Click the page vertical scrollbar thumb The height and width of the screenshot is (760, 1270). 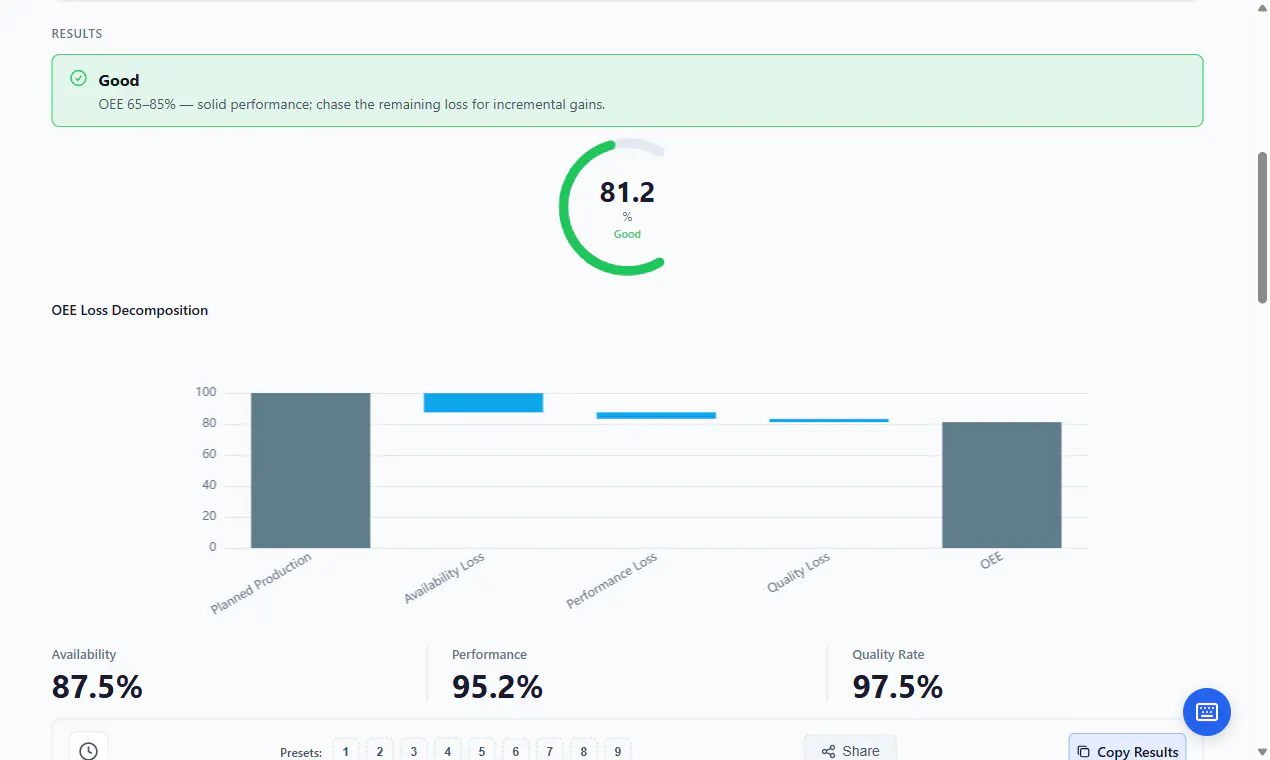pos(1262,227)
